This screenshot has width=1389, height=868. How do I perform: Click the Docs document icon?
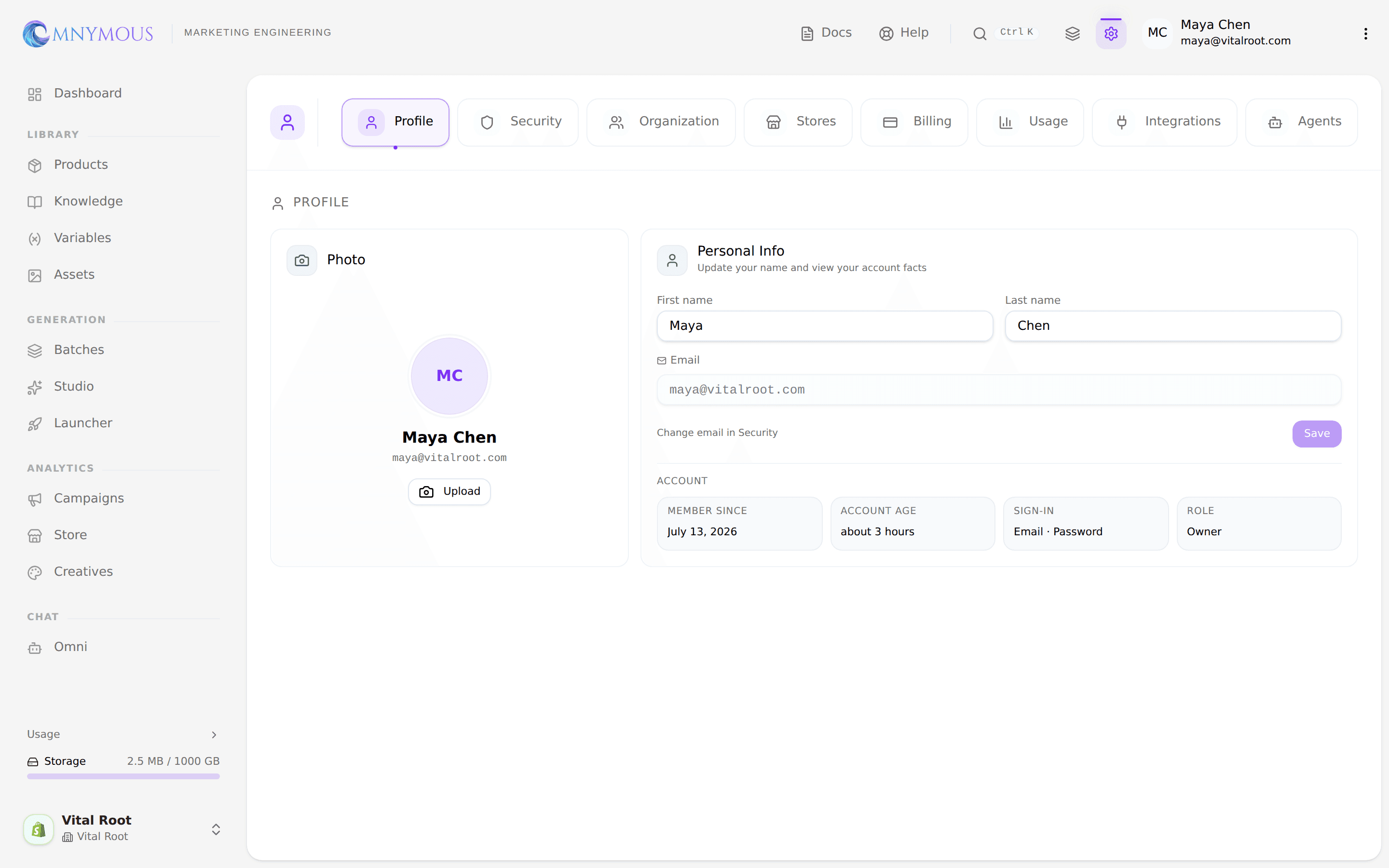pos(807,34)
